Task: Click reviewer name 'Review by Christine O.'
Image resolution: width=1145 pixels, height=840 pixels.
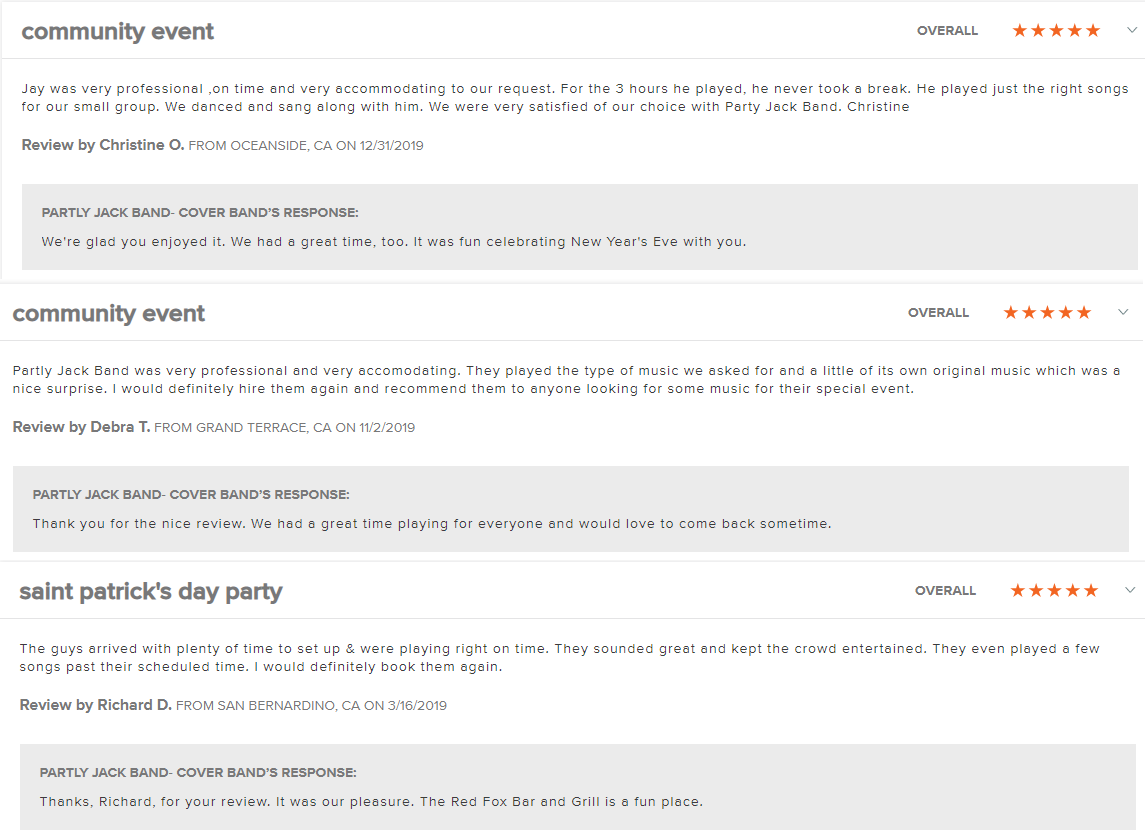Action: [x=103, y=145]
